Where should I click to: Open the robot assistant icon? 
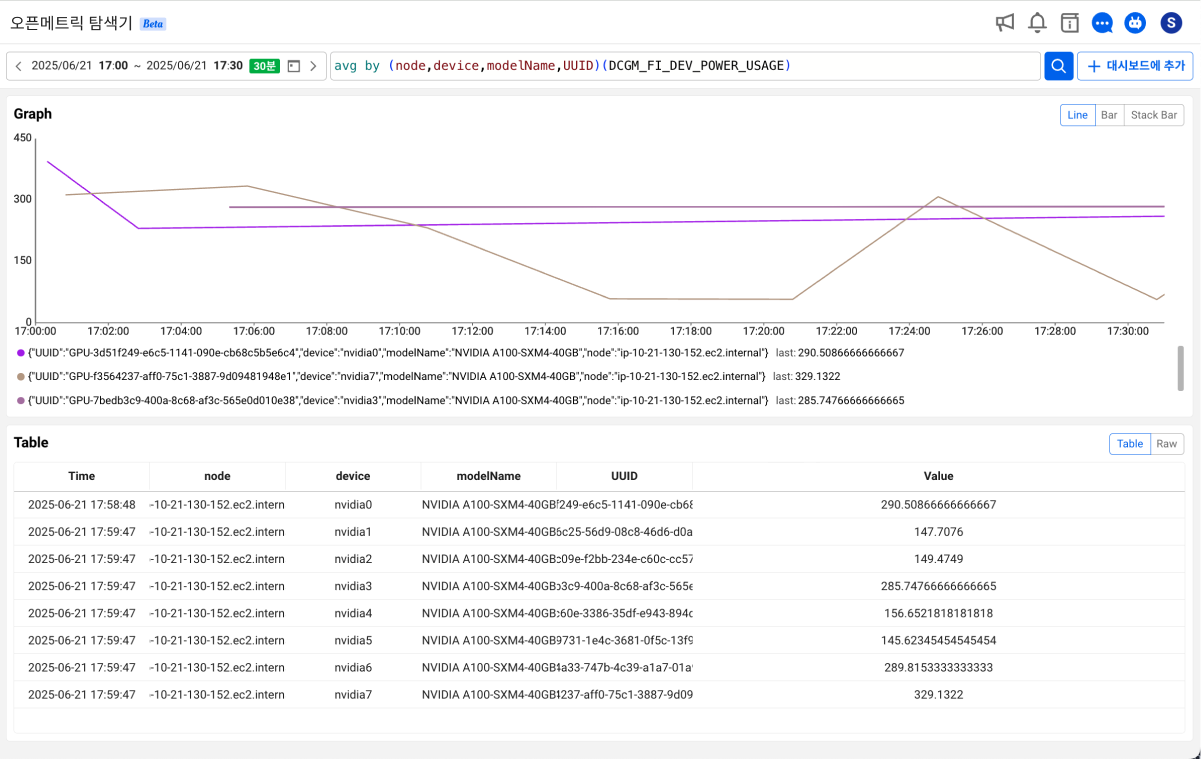pos(1135,22)
